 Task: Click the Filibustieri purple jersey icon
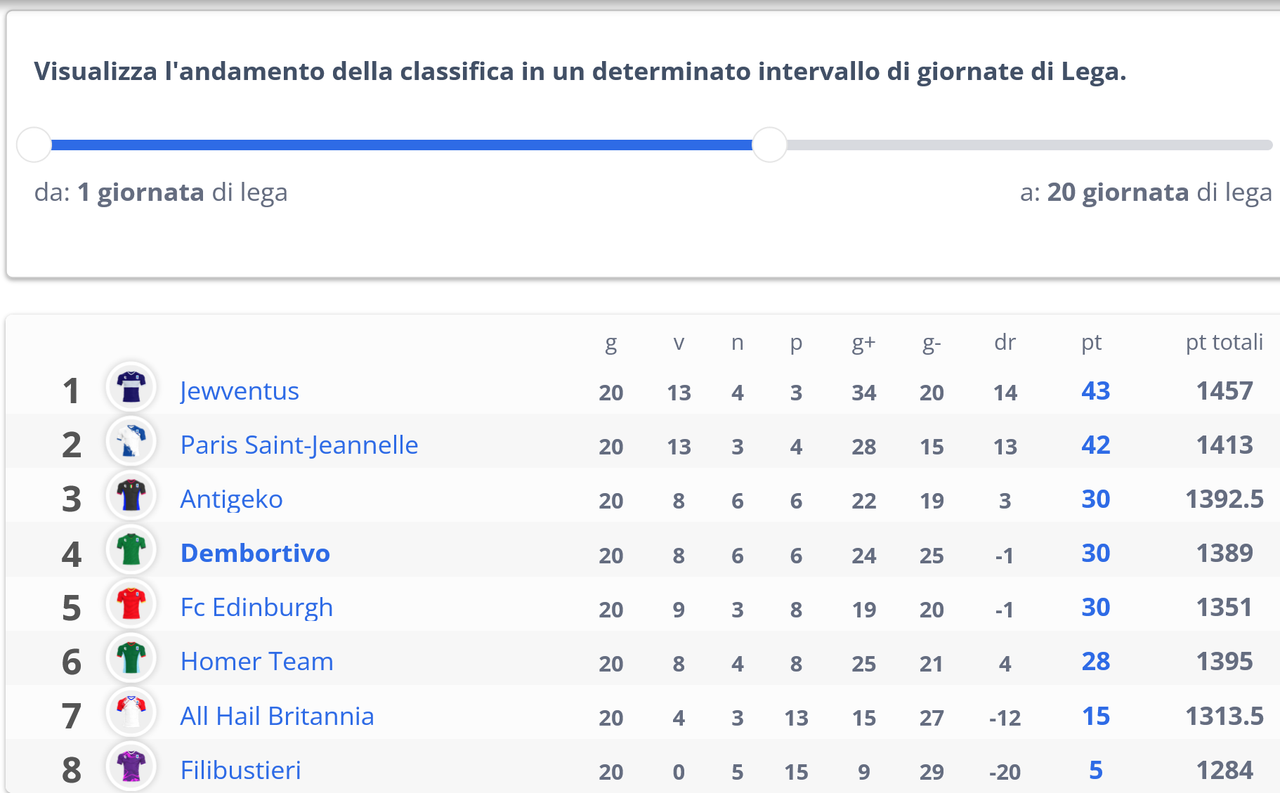[x=131, y=767]
